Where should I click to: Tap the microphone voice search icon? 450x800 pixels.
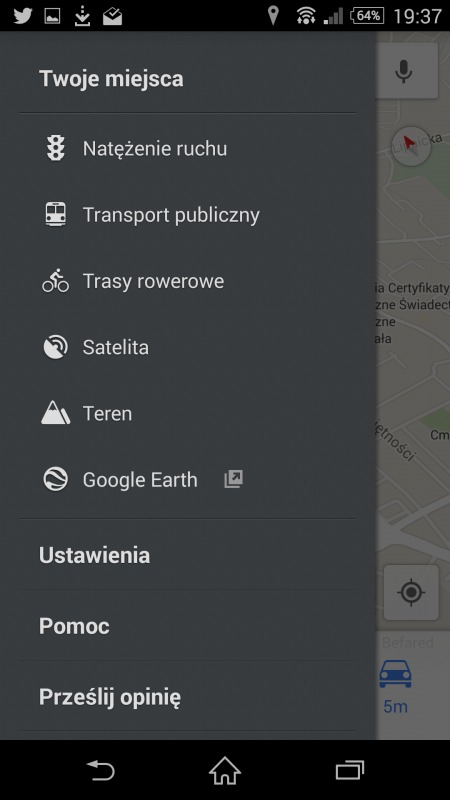(404, 71)
